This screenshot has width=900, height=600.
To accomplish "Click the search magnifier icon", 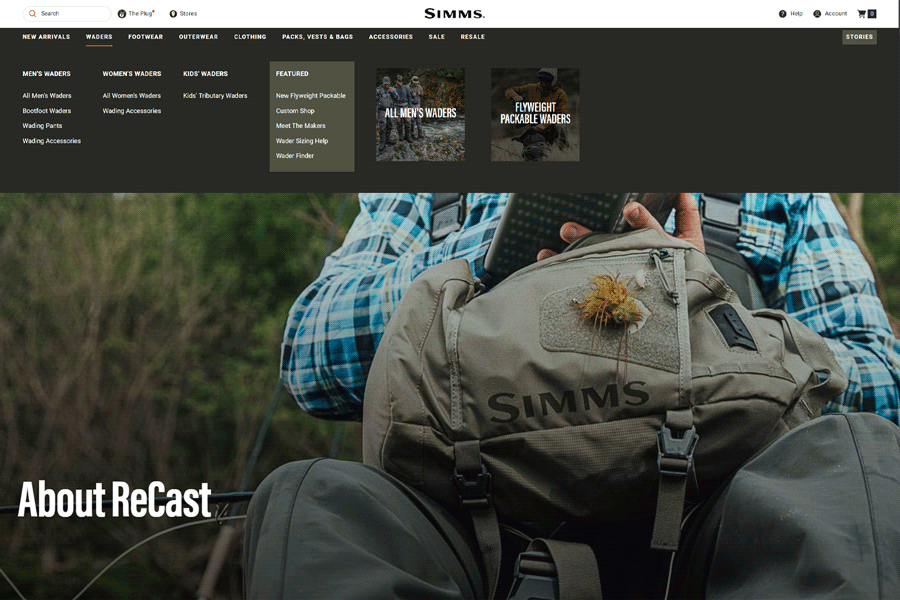I will click(33, 13).
